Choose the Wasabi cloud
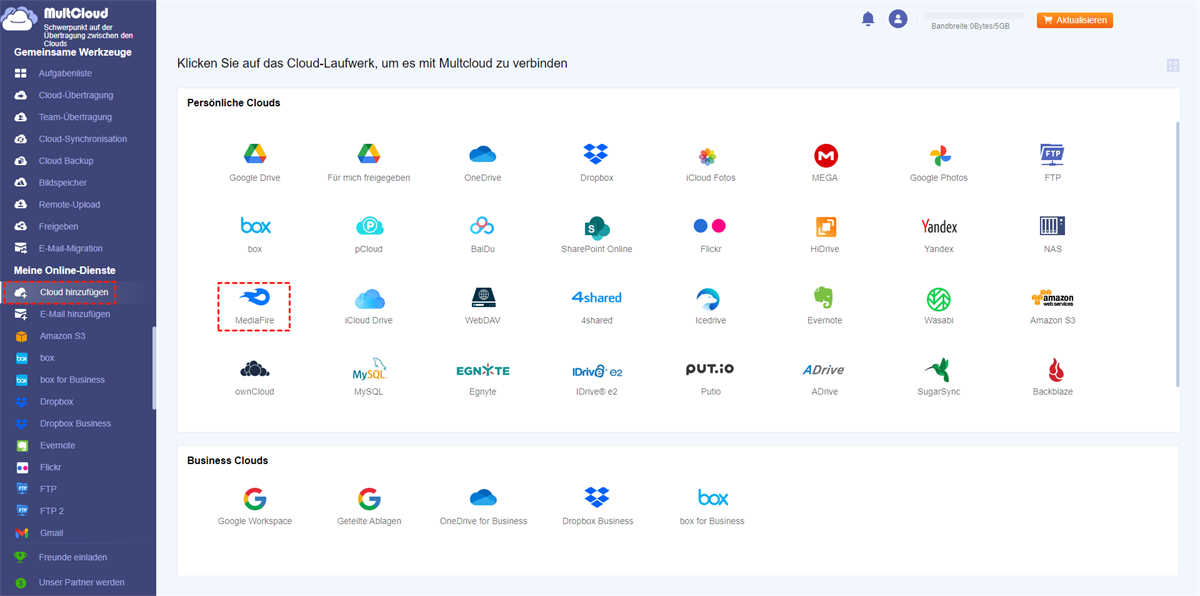The image size is (1200, 596). click(939, 299)
